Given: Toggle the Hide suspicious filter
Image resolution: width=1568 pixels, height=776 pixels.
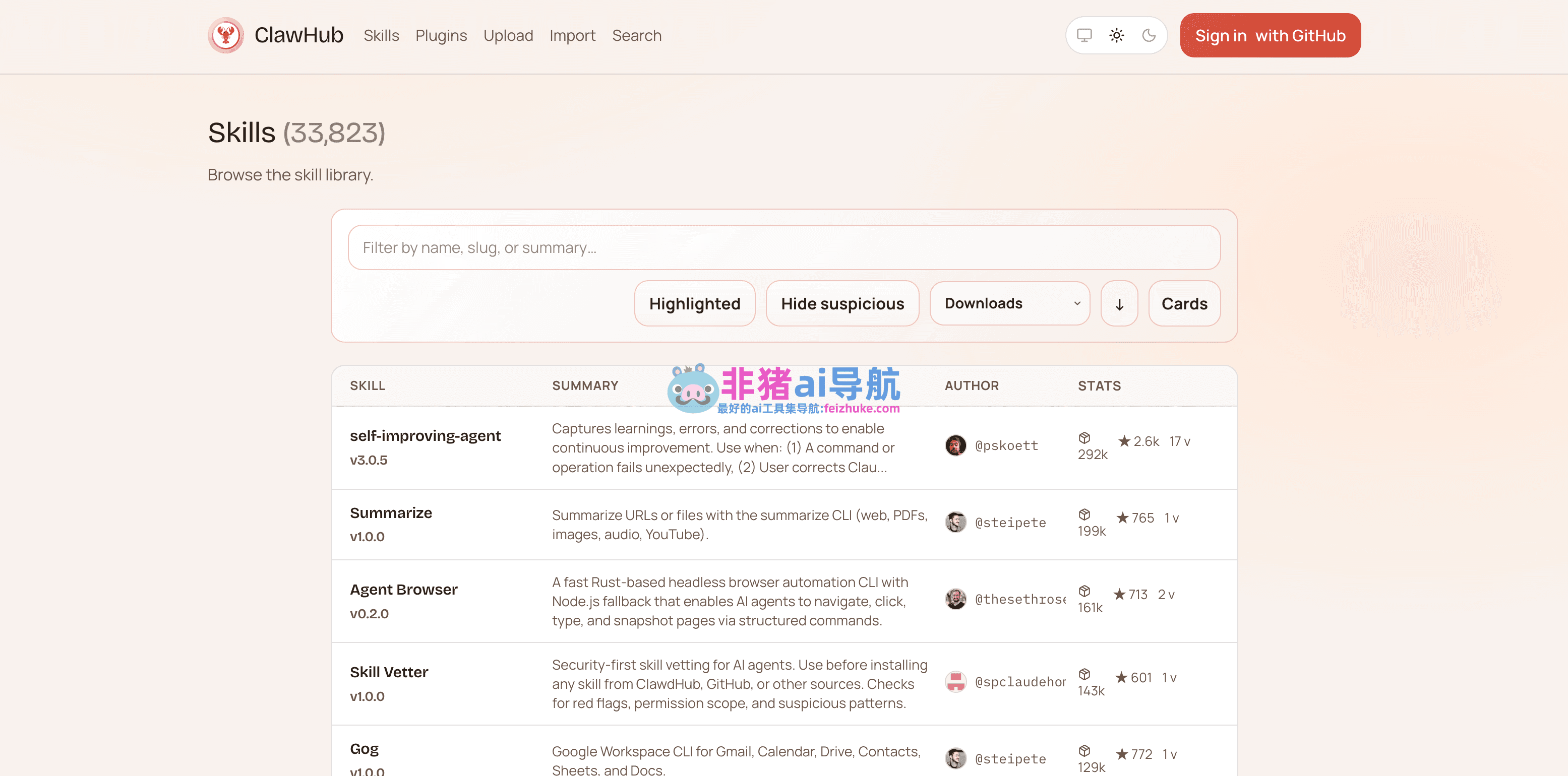Looking at the screenshot, I should [842, 303].
